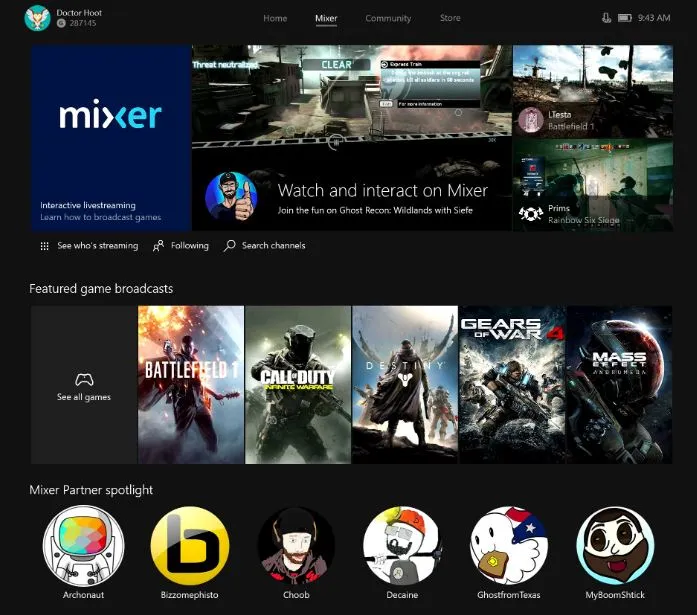The height and width of the screenshot is (615, 697).
Task: Click the controller icon in See all games
Action: [x=84, y=379]
